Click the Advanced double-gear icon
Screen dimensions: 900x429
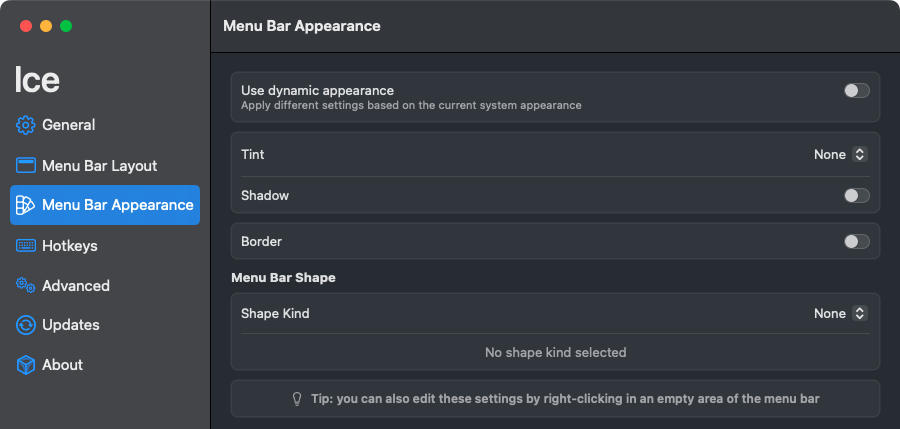coord(26,285)
